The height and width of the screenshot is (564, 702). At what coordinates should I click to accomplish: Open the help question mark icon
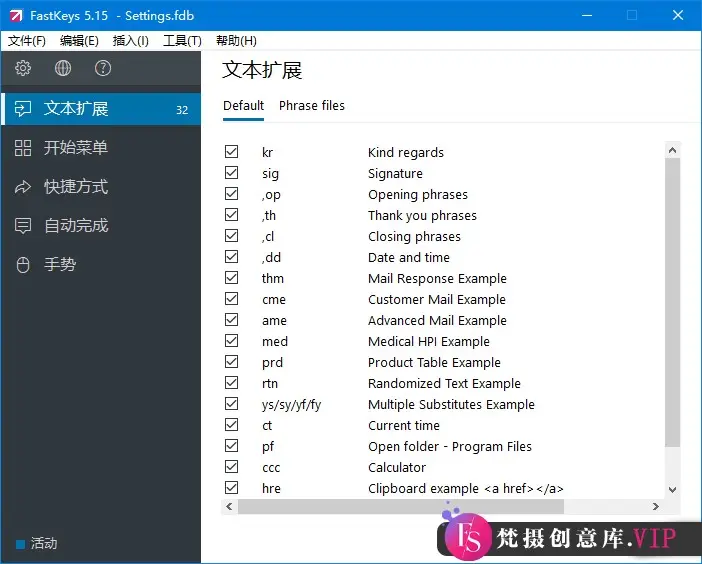(x=103, y=68)
